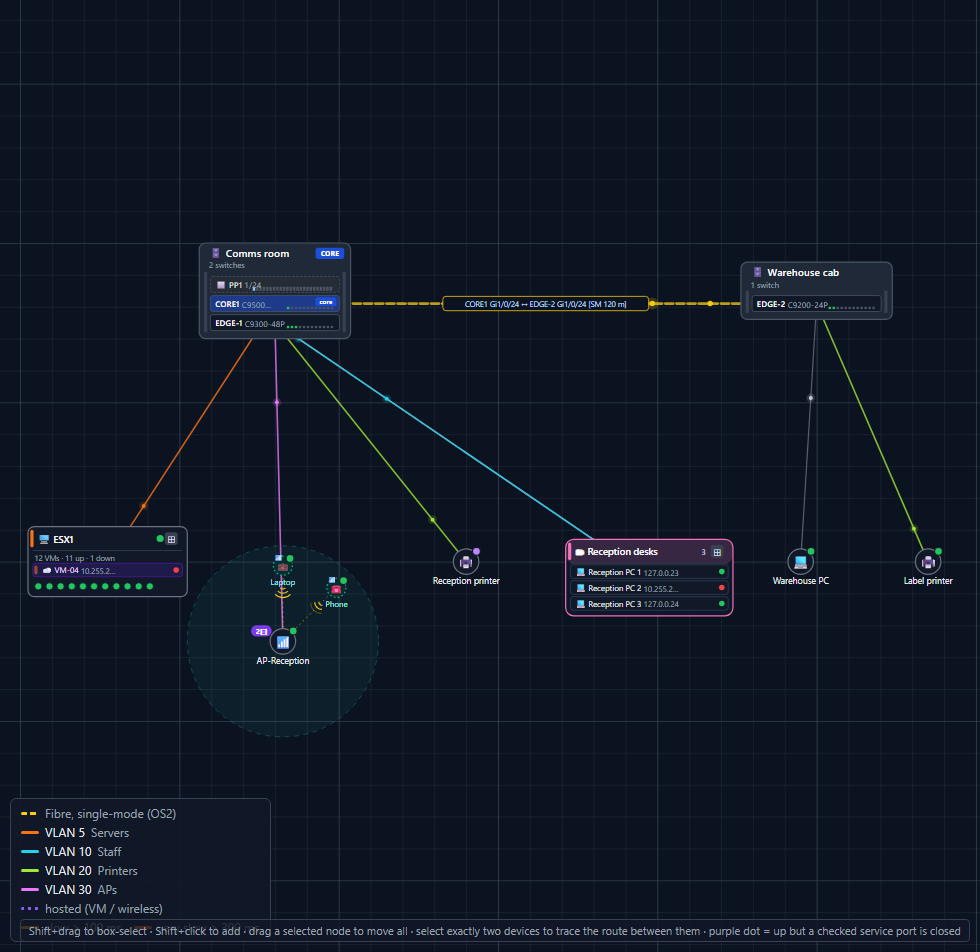The width and height of the screenshot is (980, 952).
Task: Click the VLAN 5 Servers orange swatch
Action: pyautogui.click(x=29, y=833)
